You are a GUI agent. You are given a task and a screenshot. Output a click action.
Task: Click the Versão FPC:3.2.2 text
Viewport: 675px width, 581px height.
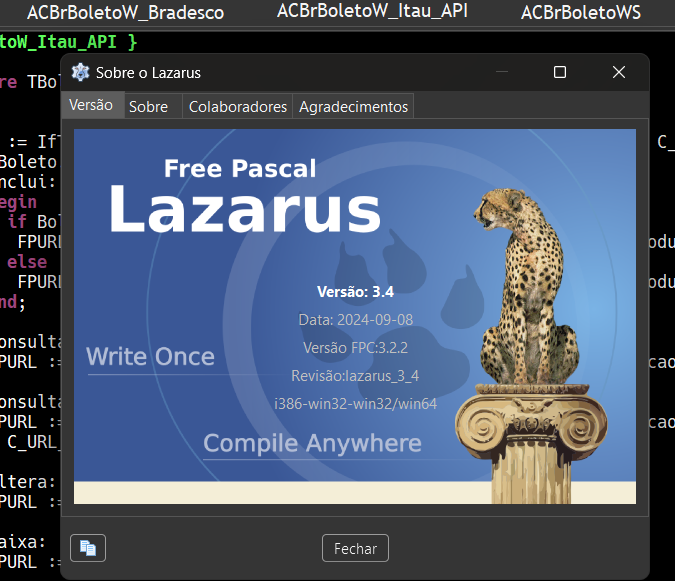point(356,348)
